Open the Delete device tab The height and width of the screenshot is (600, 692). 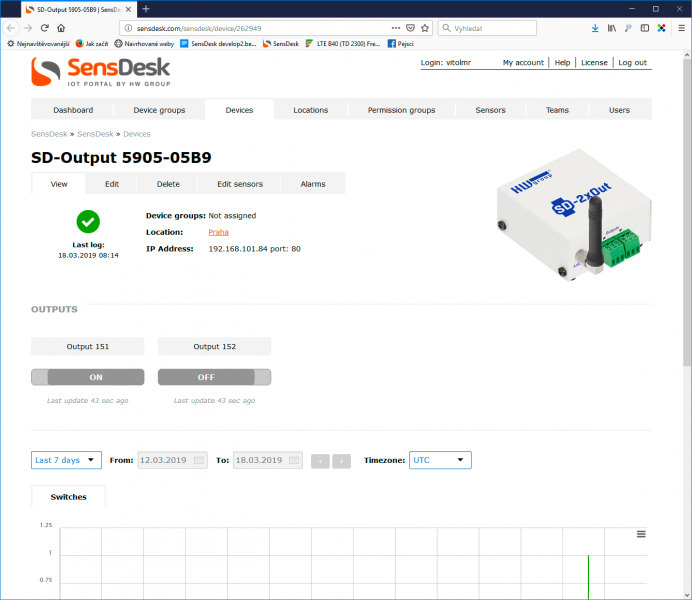pyautogui.click(x=168, y=184)
